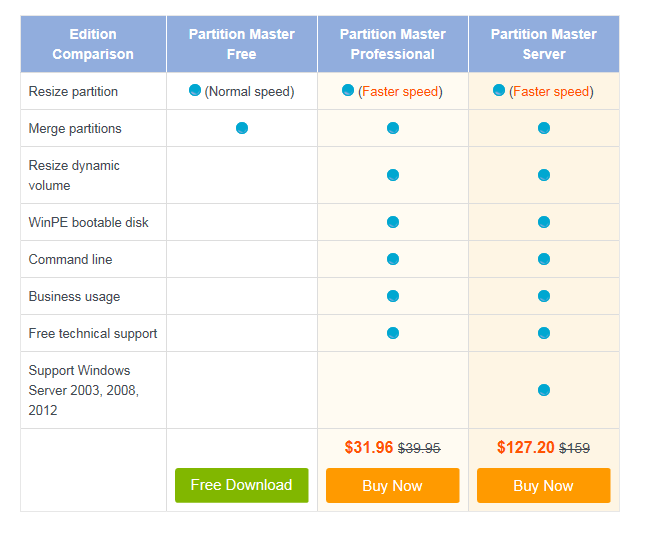Click the Faster speed text in Professional column
Image resolution: width=646 pixels, height=539 pixels.
click(x=400, y=91)
